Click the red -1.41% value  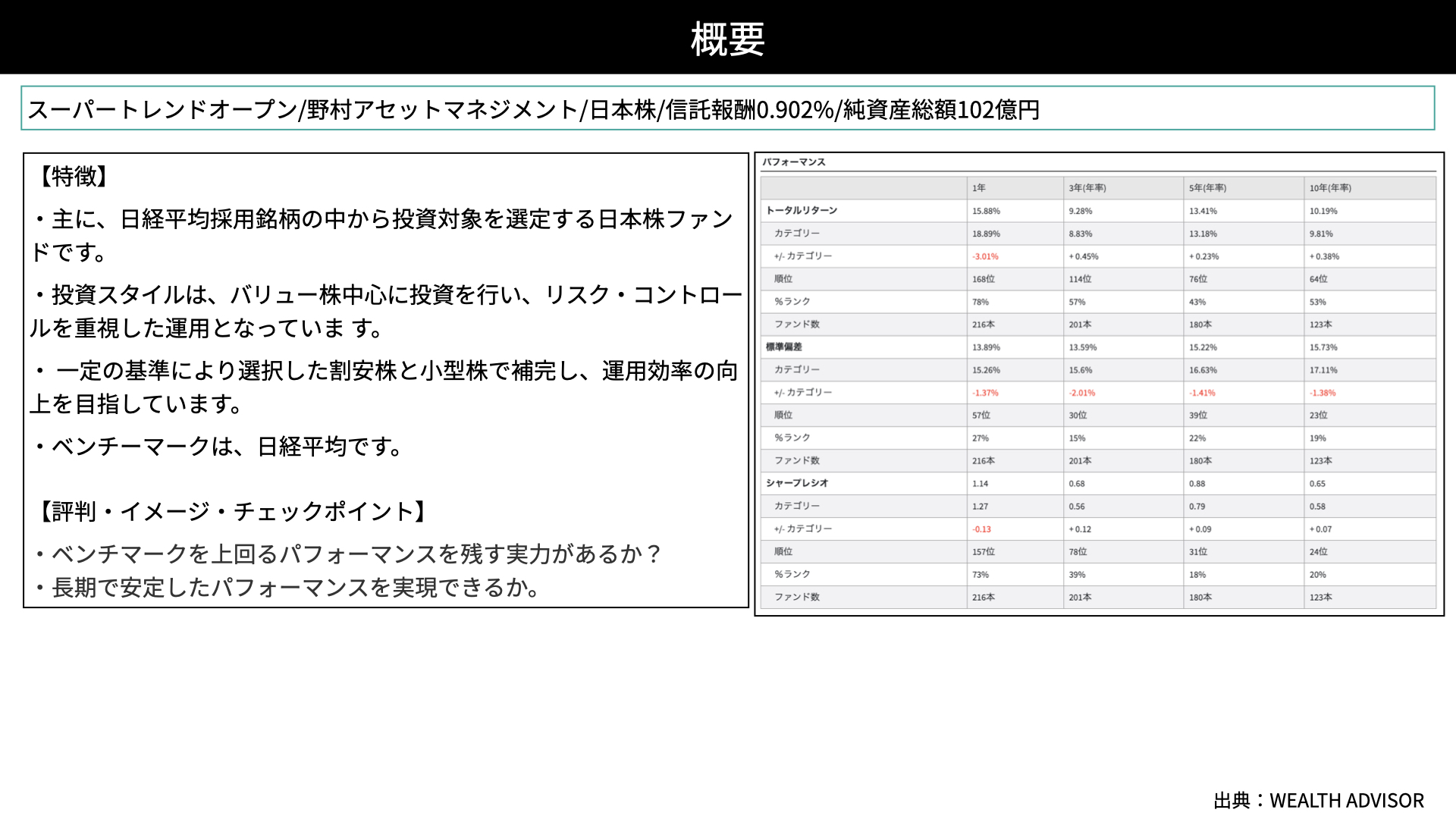(1202, 393)
